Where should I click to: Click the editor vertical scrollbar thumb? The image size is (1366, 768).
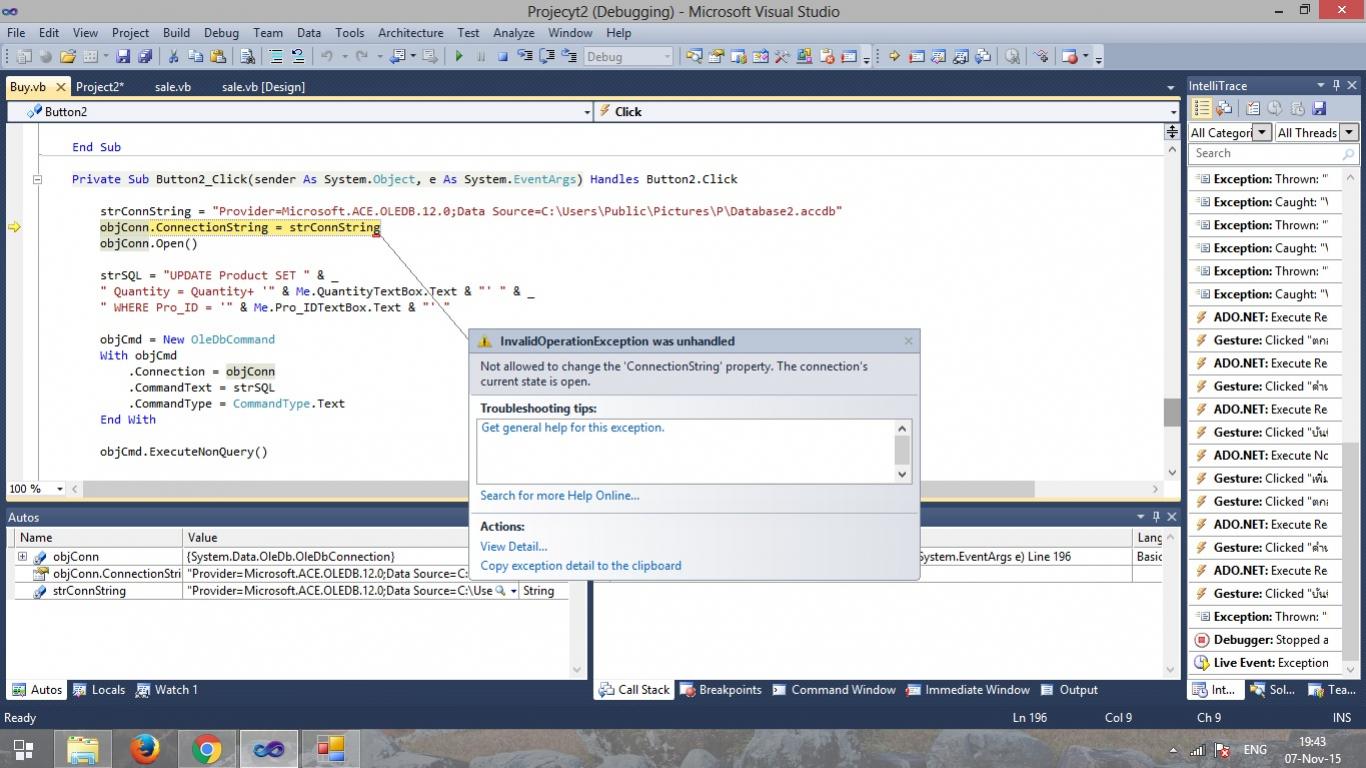click(x=1171, y=413)
